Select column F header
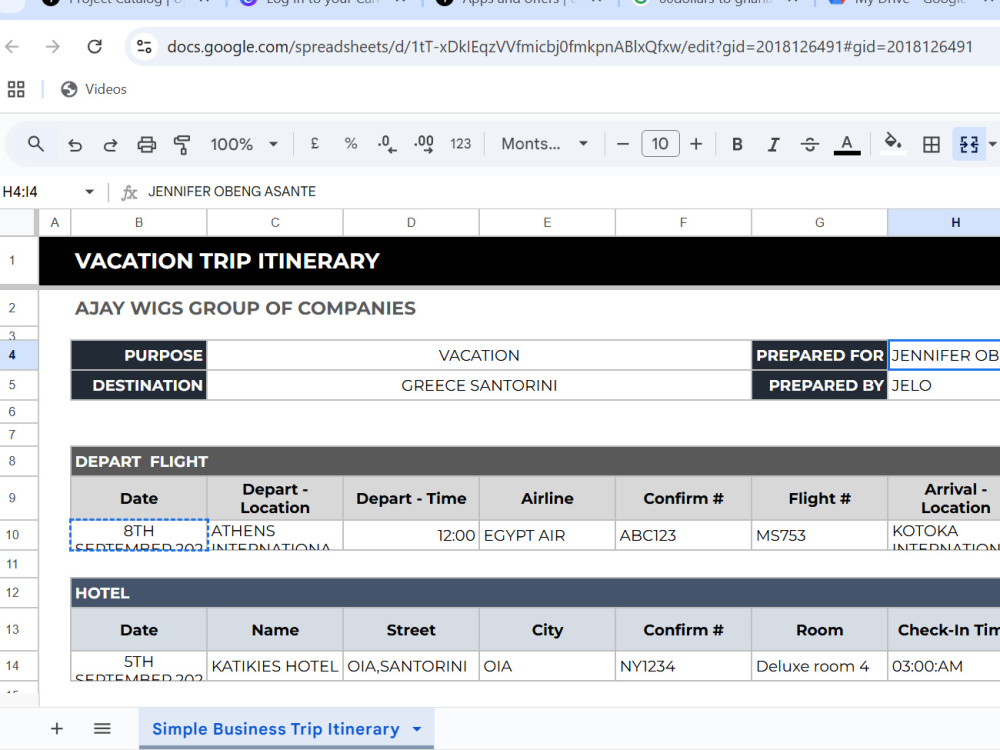1000x750 pixels. 683,223
